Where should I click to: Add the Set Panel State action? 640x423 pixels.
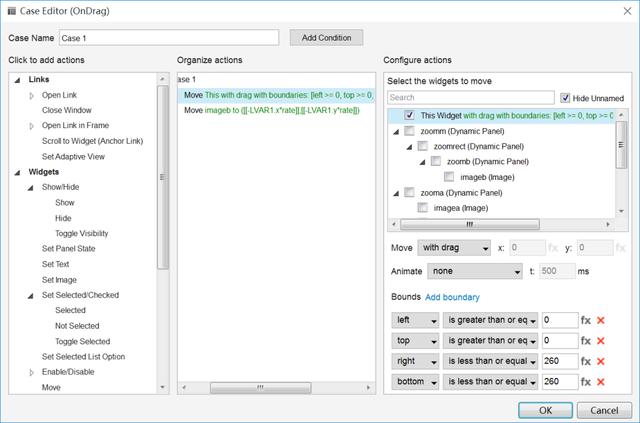pyautogui.click(x=69, y=249)
